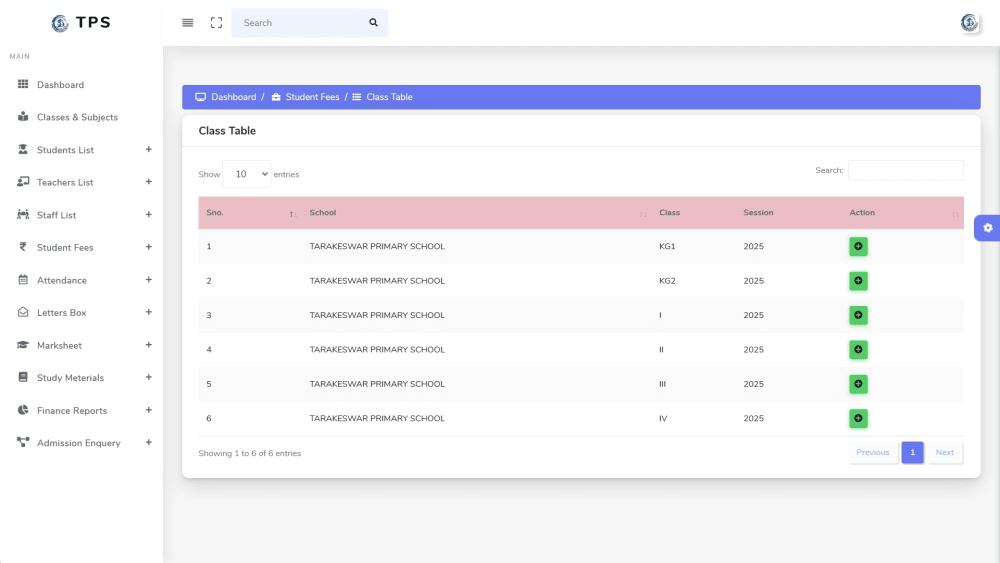Click the 'Class Table' card heading
The image size is (1000, 563).
[227, 131]
